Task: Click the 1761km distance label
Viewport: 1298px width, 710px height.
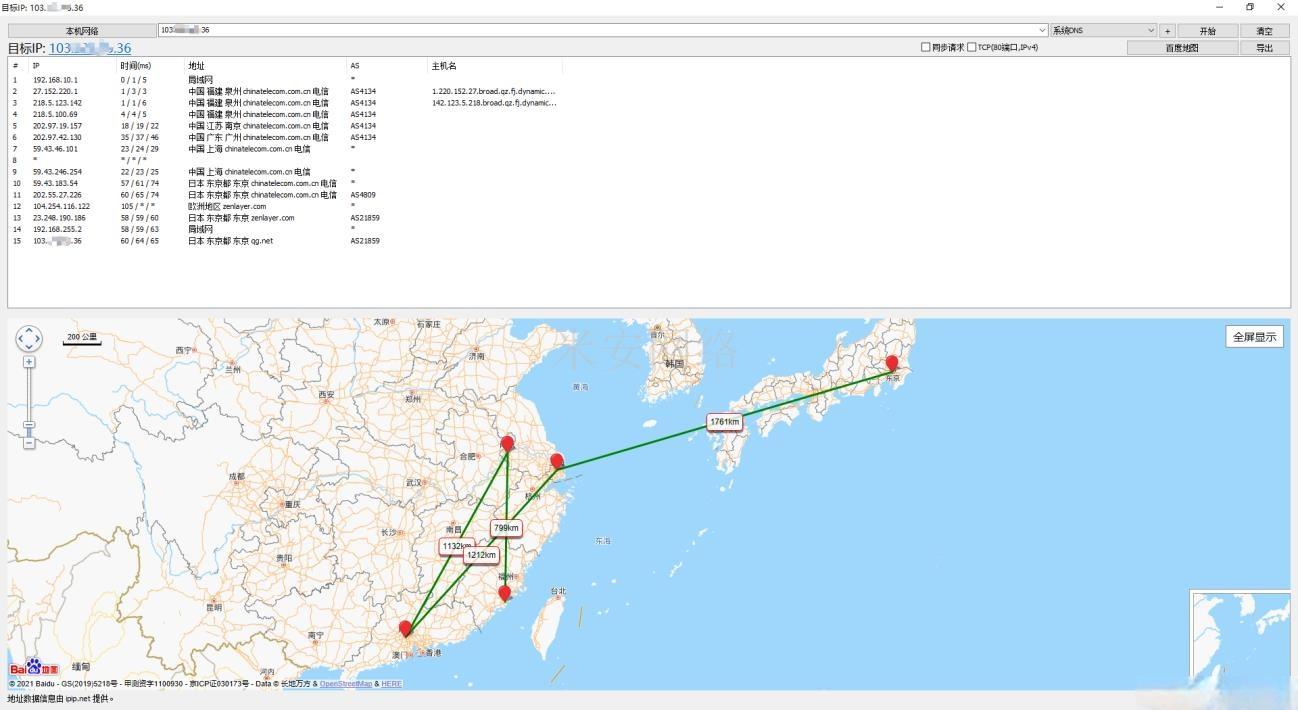Action: (x=724, y=422)
